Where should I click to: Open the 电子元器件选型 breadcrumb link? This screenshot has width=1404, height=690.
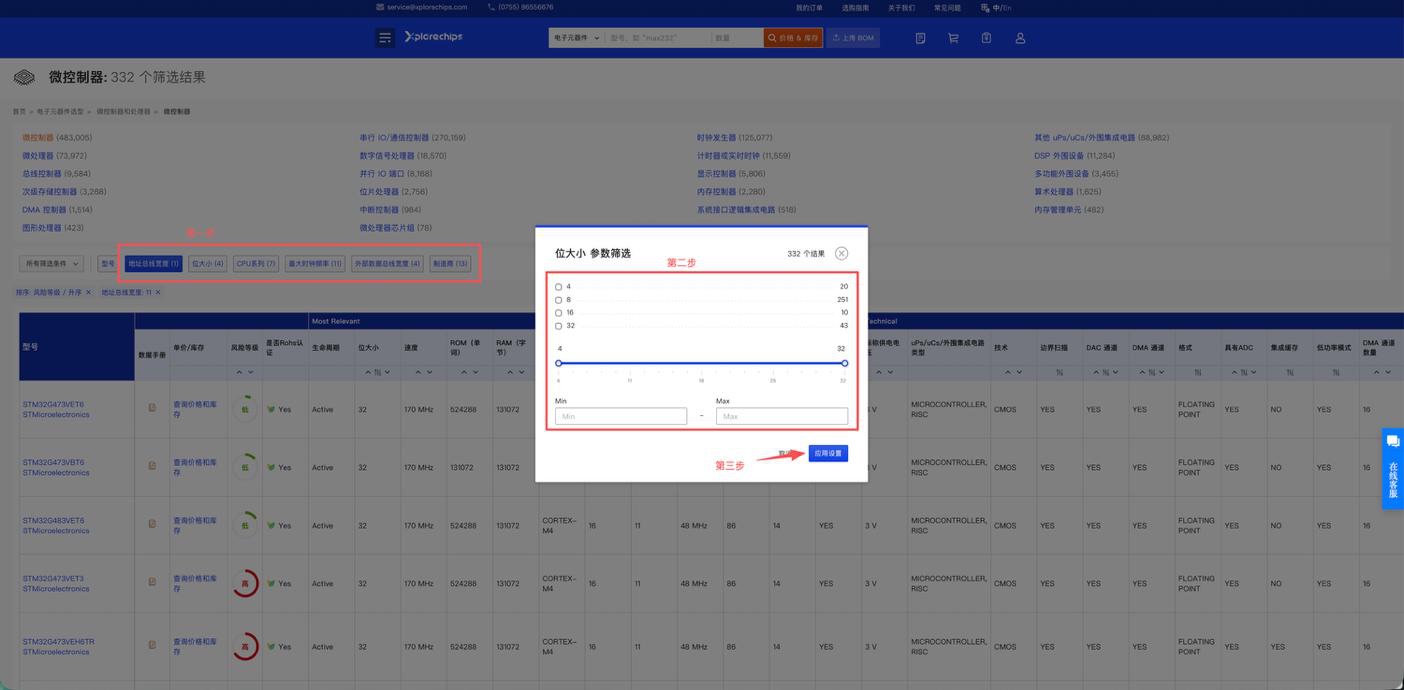tap(60, 112)
